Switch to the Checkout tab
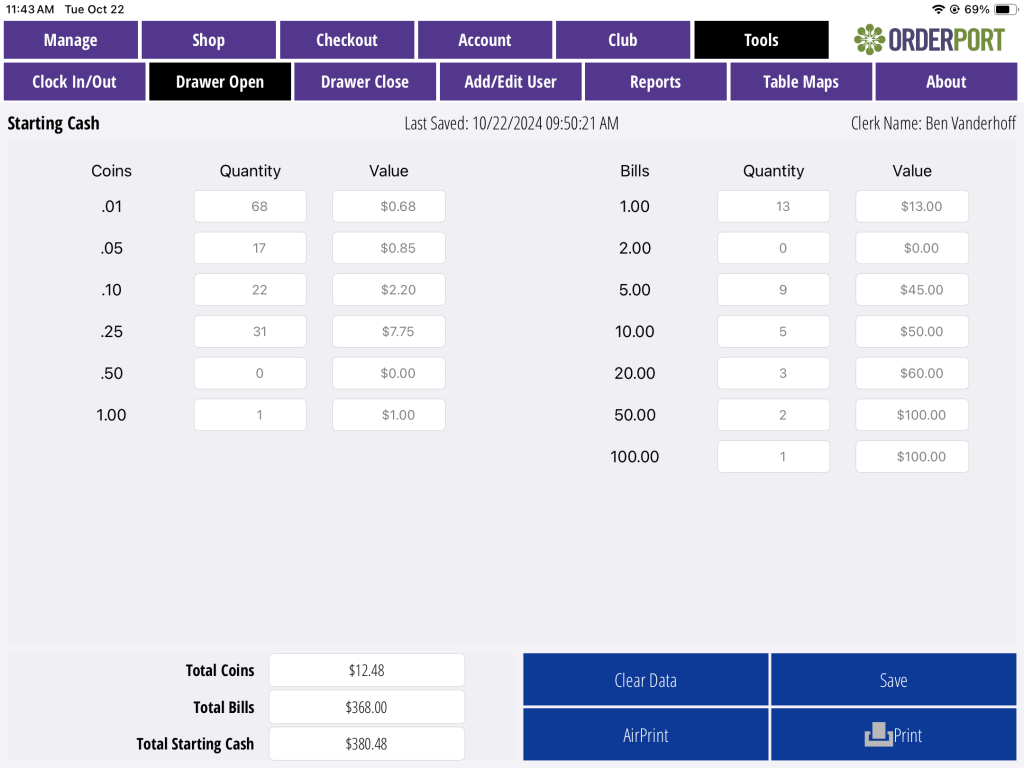This screenshot has height=768, width=1024. point(347,40)
